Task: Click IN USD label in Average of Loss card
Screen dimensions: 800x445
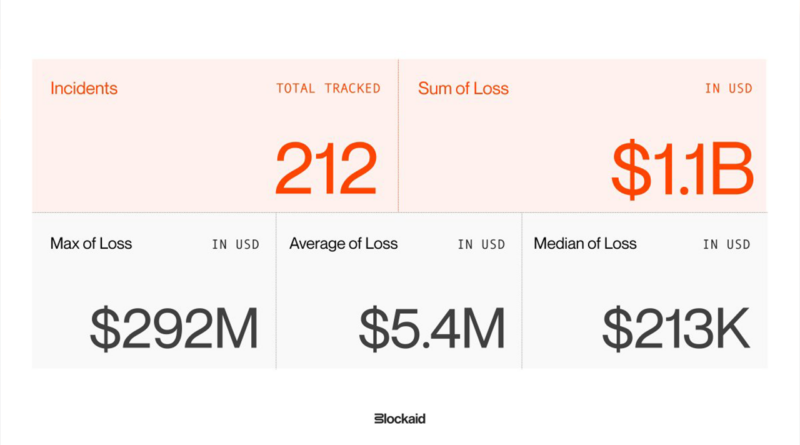Action: [x=482, y=244]
